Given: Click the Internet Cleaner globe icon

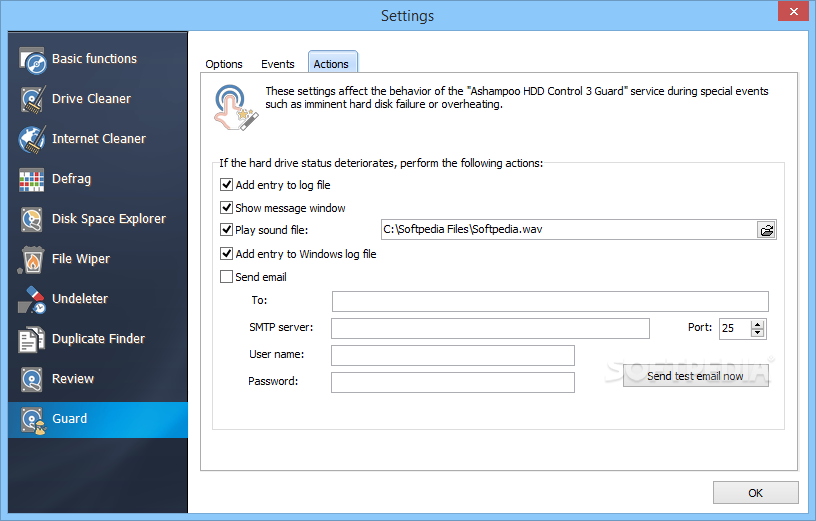Looking at the screenshot, I should click(32, 139).
